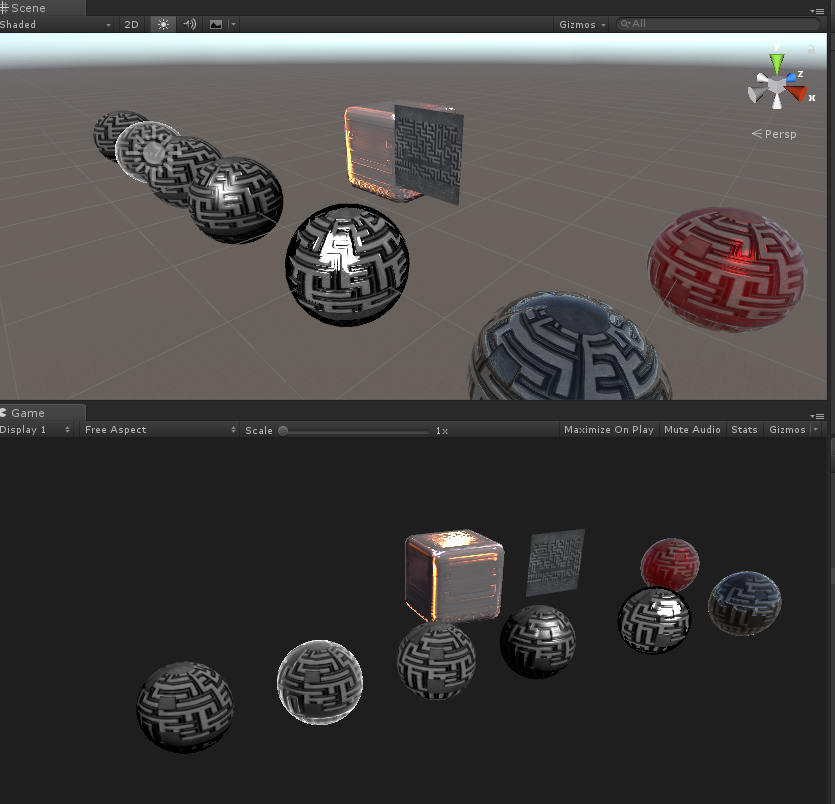Viewport: 835px width, 804px height.
Task: Toggle scene effects image icon
Action: [x=216, y=24]
